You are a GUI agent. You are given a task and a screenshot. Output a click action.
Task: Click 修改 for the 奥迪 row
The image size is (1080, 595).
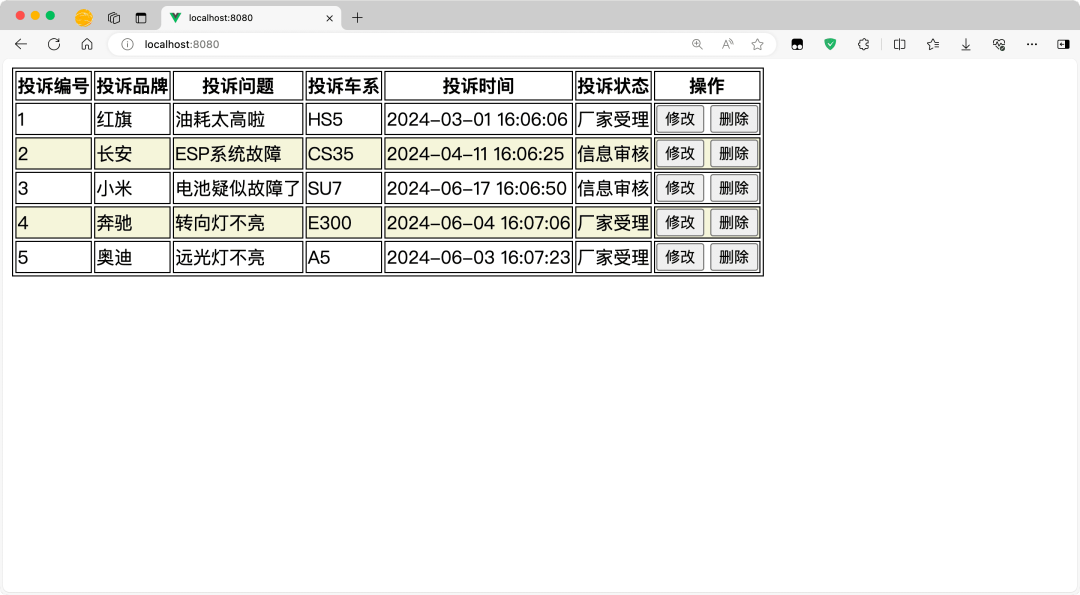tap(680, 257)
